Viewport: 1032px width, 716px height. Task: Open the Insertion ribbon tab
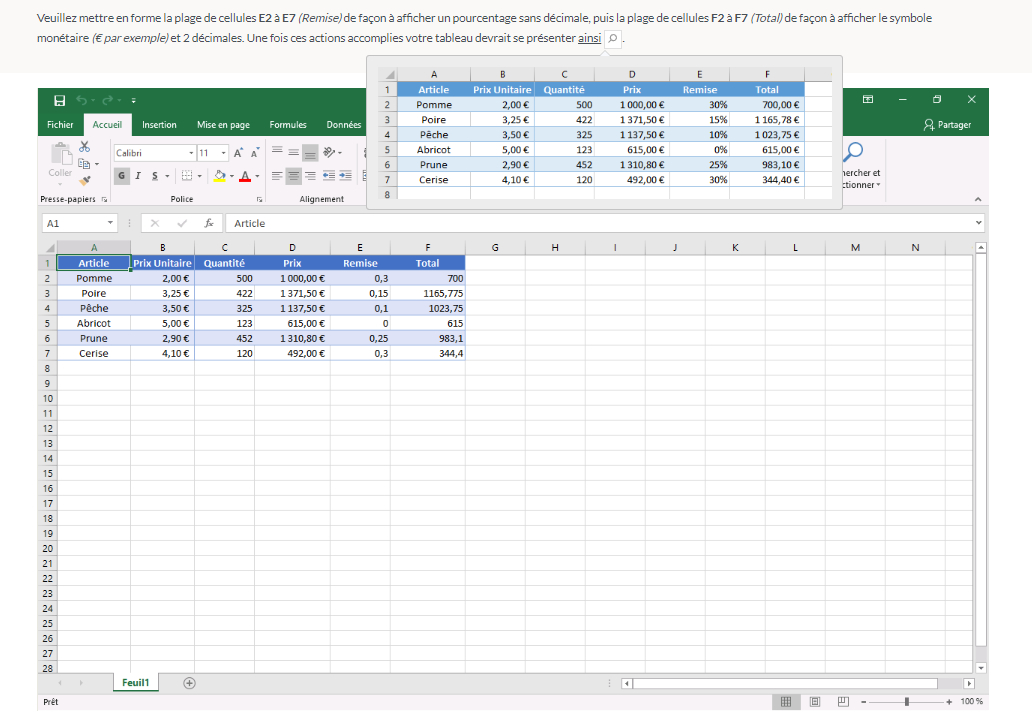click(x=159, y=125)
